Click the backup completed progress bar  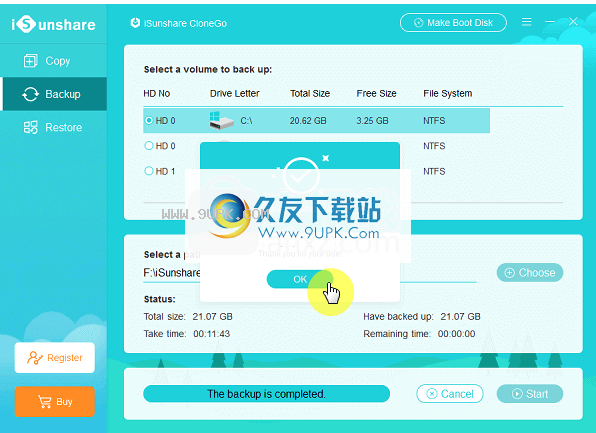266,394
